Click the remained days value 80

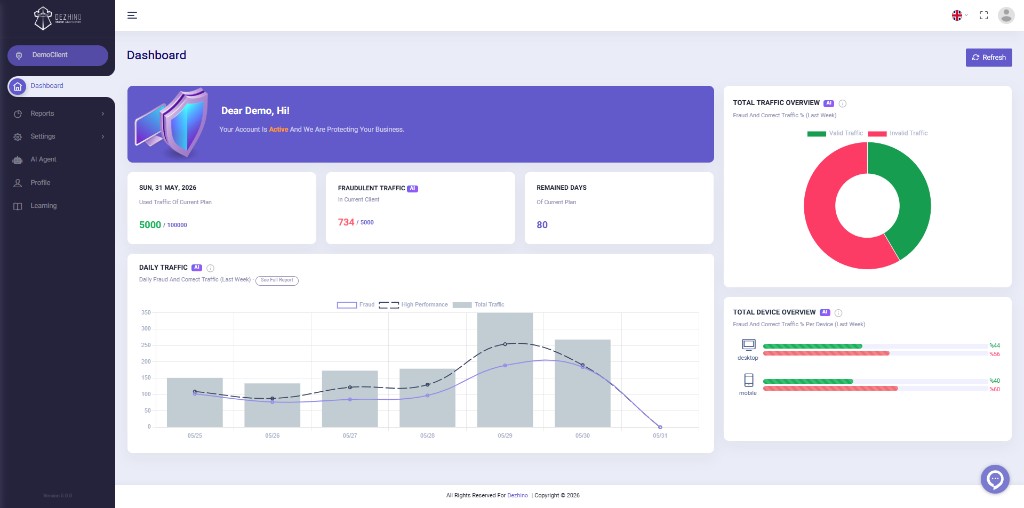click(x=542, y=225)
